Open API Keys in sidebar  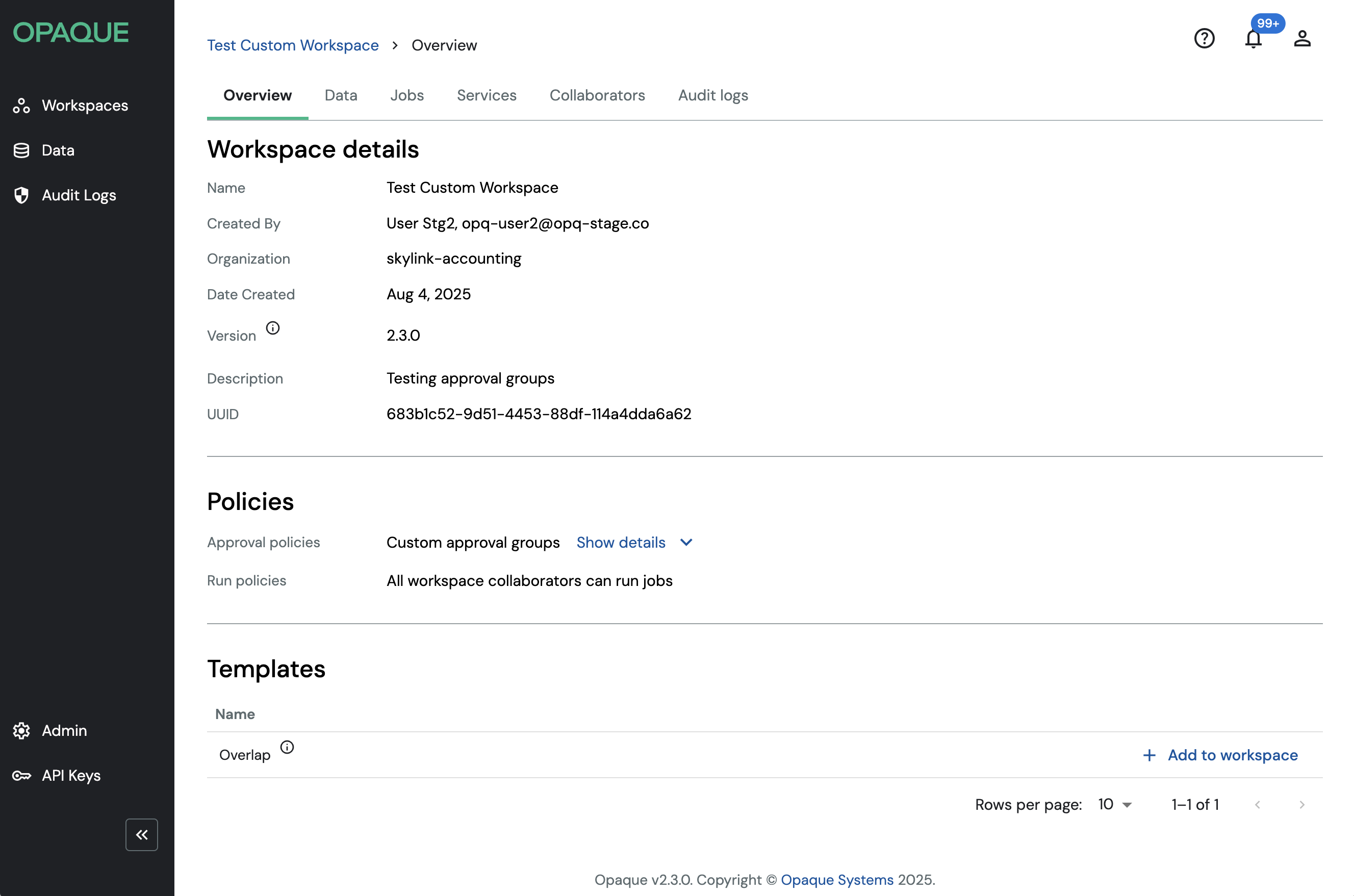click(71, 776)
